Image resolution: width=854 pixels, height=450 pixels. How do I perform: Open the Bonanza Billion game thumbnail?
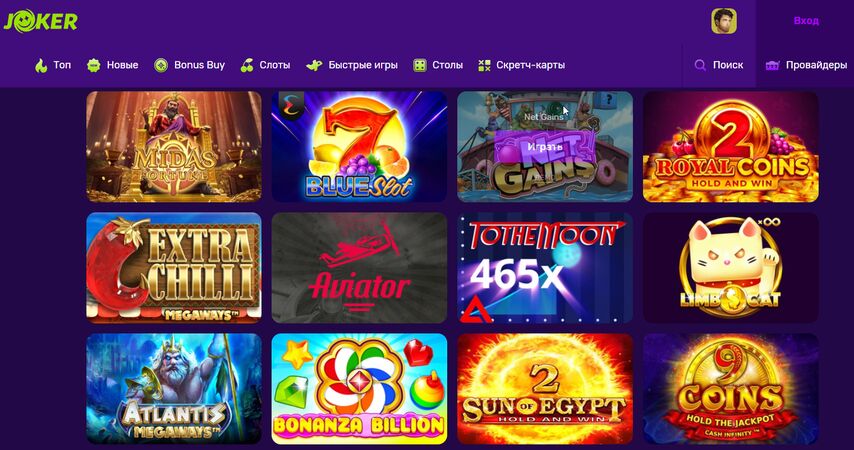pos(359,388)
